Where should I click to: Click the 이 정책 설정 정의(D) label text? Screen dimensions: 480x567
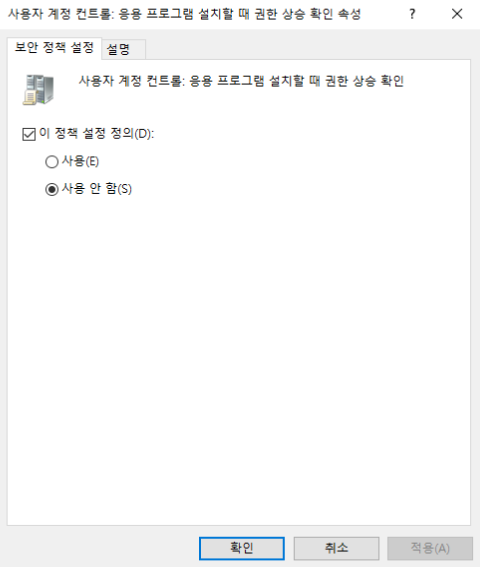point(97,133)
